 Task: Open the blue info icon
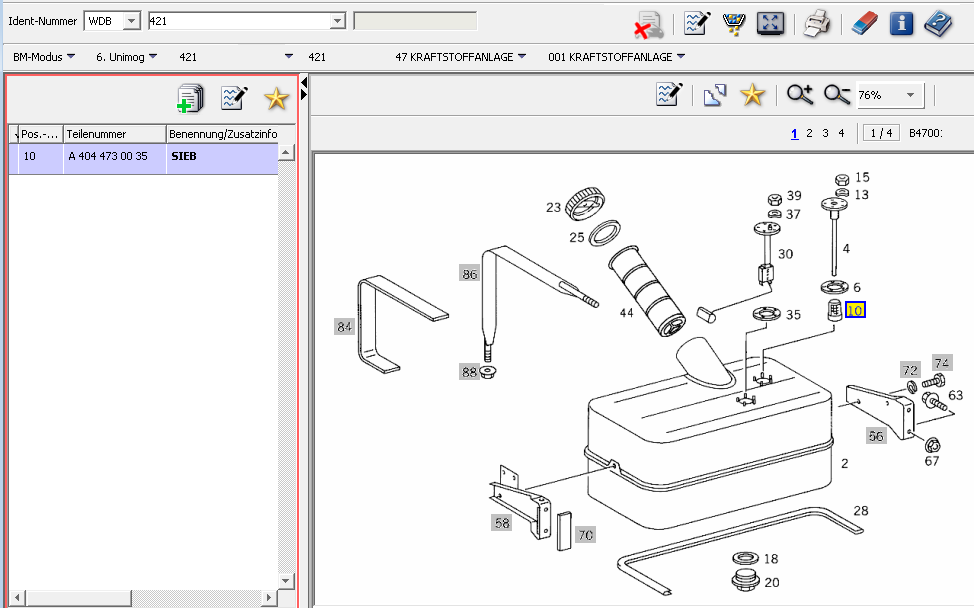(901, 23)
